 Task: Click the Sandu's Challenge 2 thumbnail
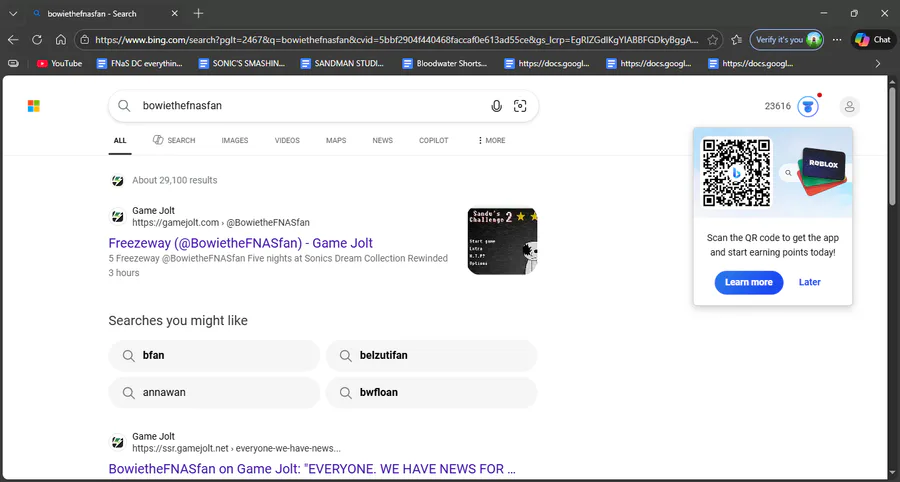(x=502, y=241)
